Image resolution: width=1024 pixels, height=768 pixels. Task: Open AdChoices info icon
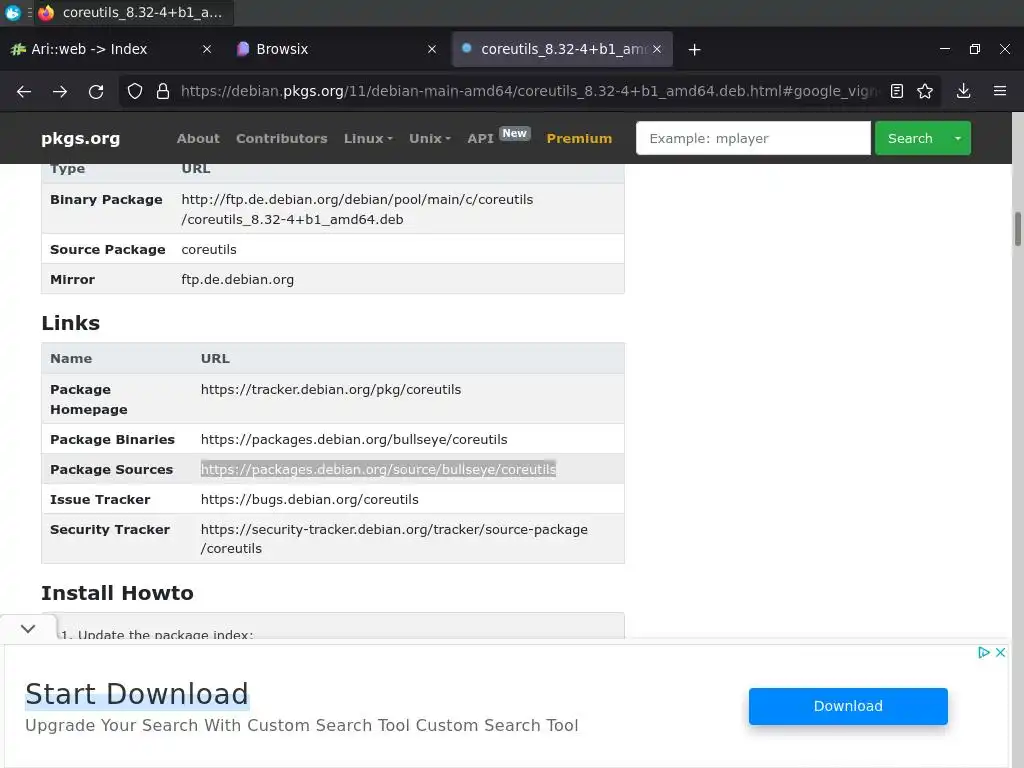click(984, 652)
